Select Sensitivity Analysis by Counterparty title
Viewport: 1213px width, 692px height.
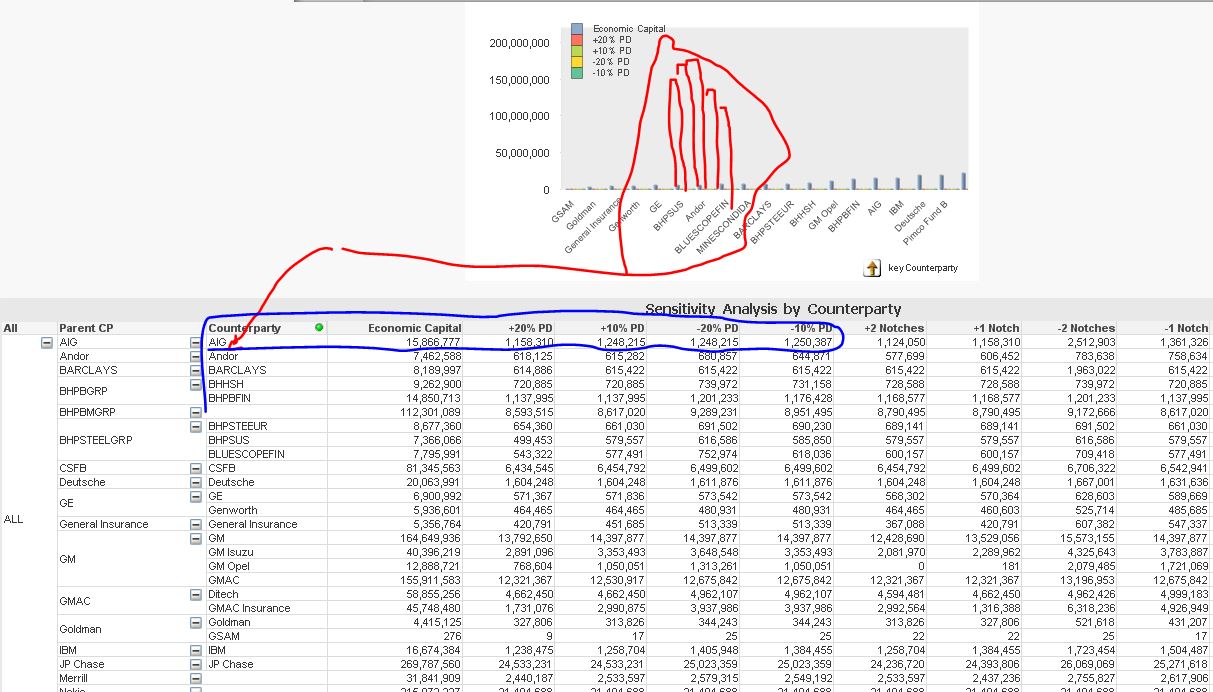pyautogui.click(x=773, y=309)
